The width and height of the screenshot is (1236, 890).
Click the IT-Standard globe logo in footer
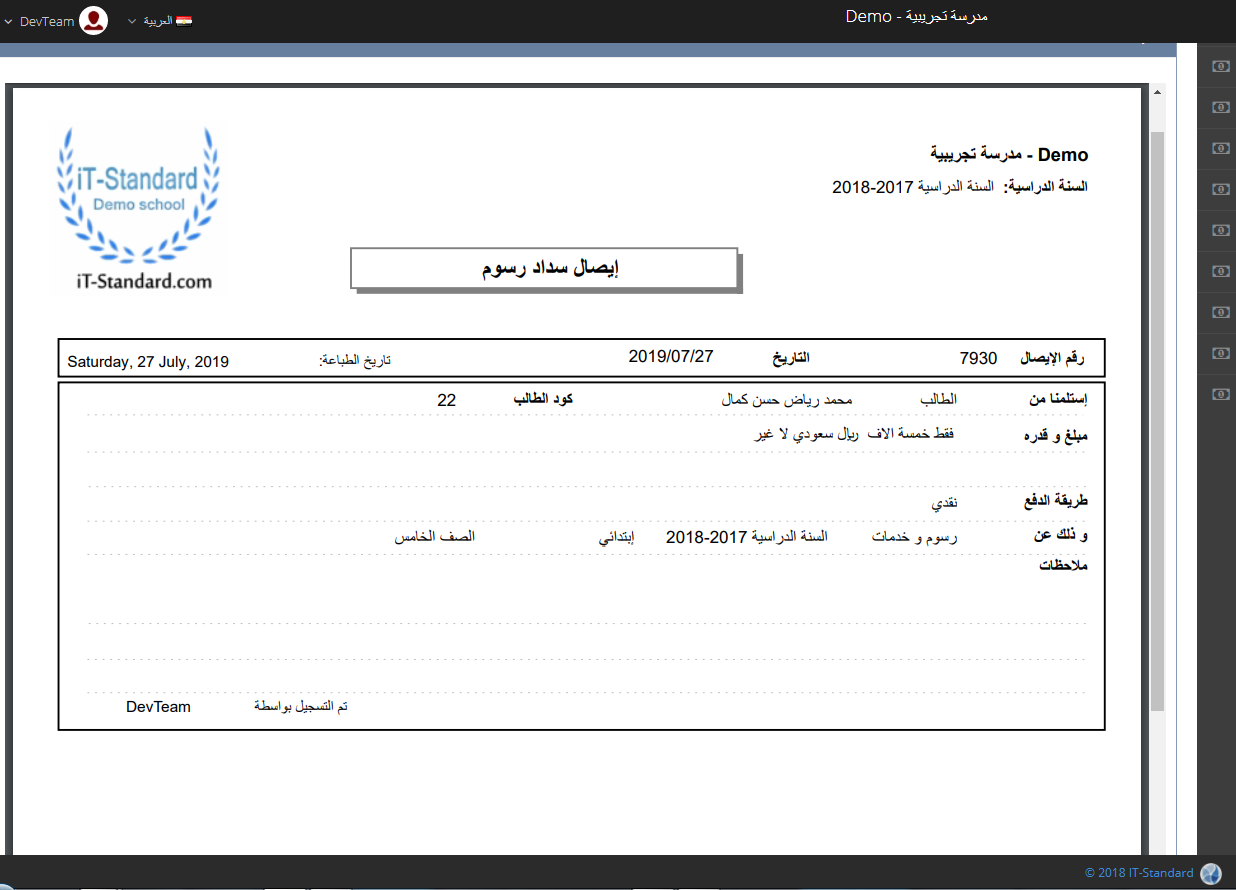click(x=1211, y=873)
